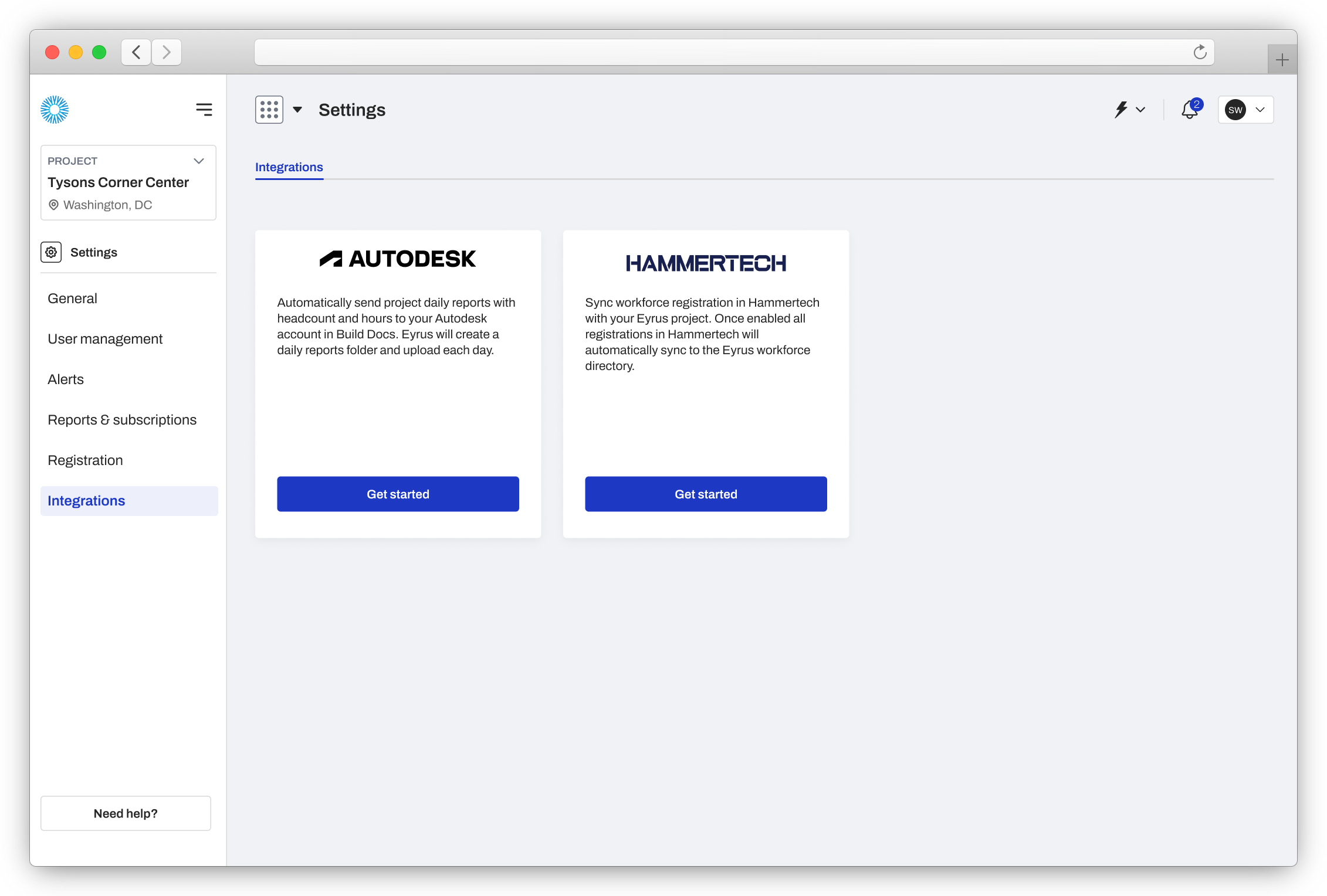The width and height of the screenshot is (1327, 896).
Task: Expand the project selector chevron
Action: click(x=199, y=161)
